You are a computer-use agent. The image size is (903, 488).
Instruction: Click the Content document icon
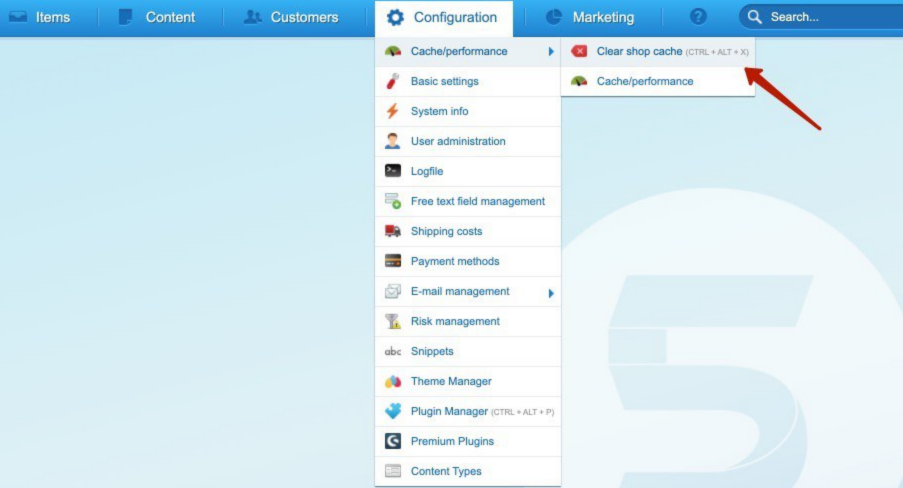(x=125, y=17)
